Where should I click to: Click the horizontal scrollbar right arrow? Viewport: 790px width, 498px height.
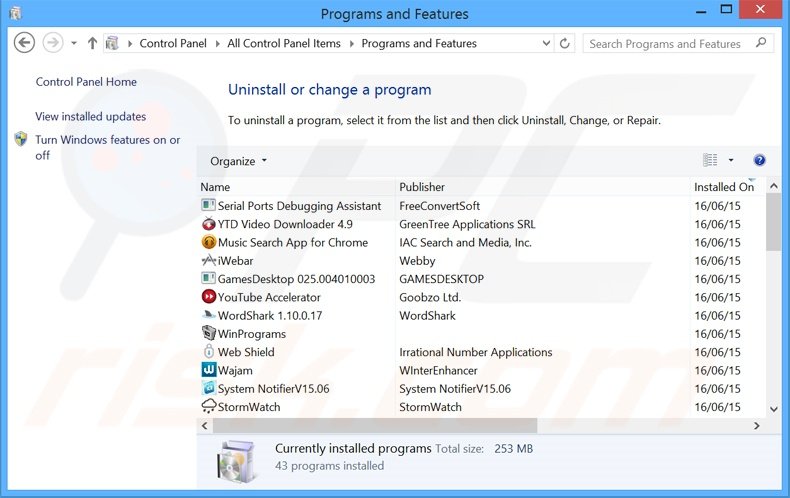(757, 425)
